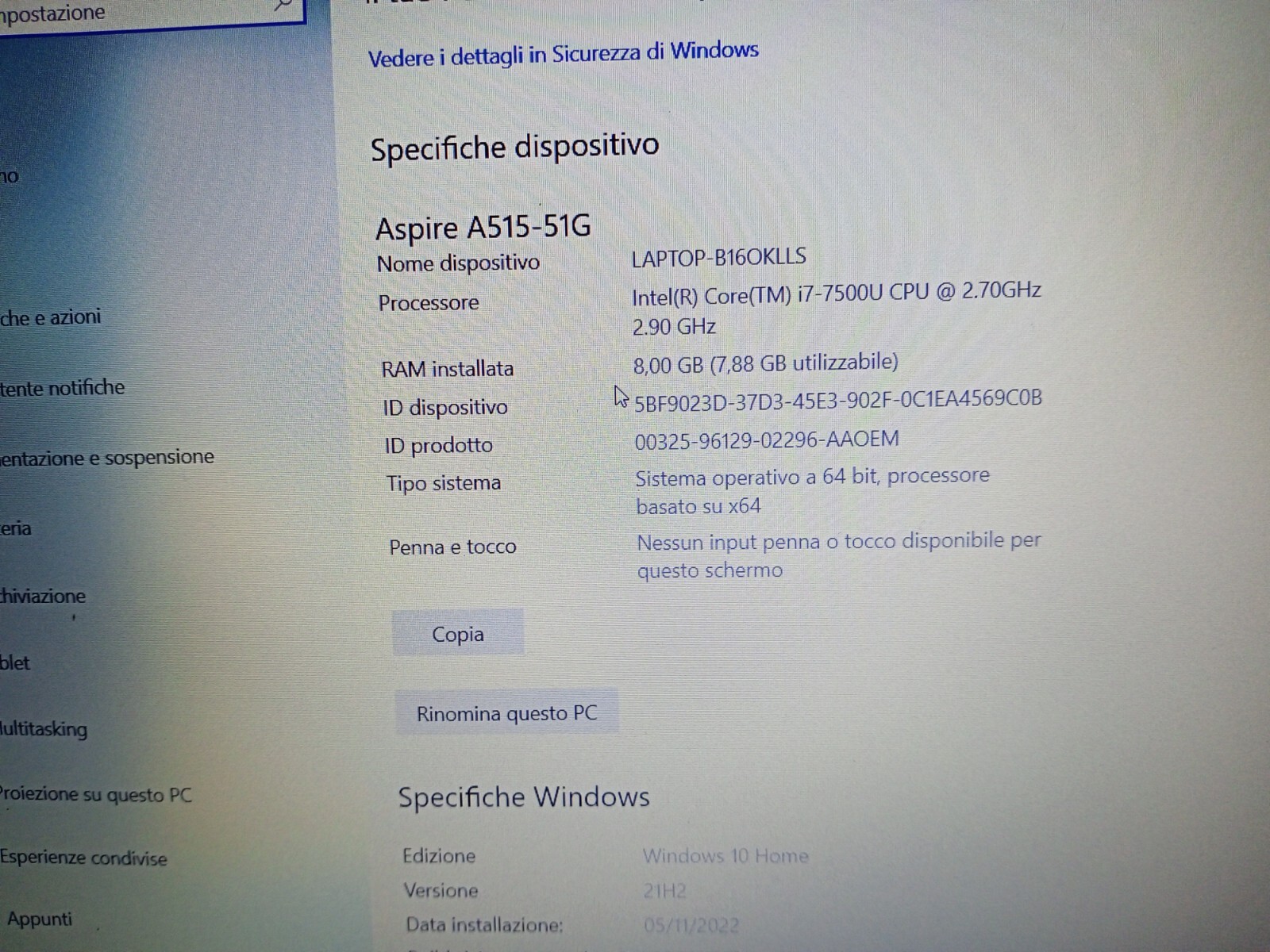The width and height of the screenshot is (1270, 952).
Task: Click the settings search field at top left
Action: pyautogui.click(x=151, y=14)
